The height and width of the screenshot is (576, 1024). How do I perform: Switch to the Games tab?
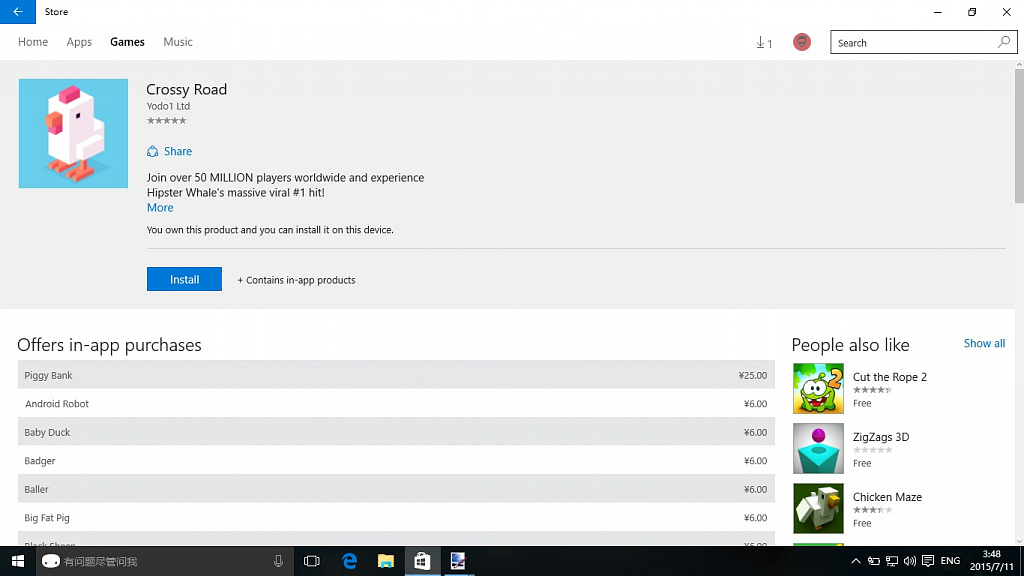click(x=127, y=42)
